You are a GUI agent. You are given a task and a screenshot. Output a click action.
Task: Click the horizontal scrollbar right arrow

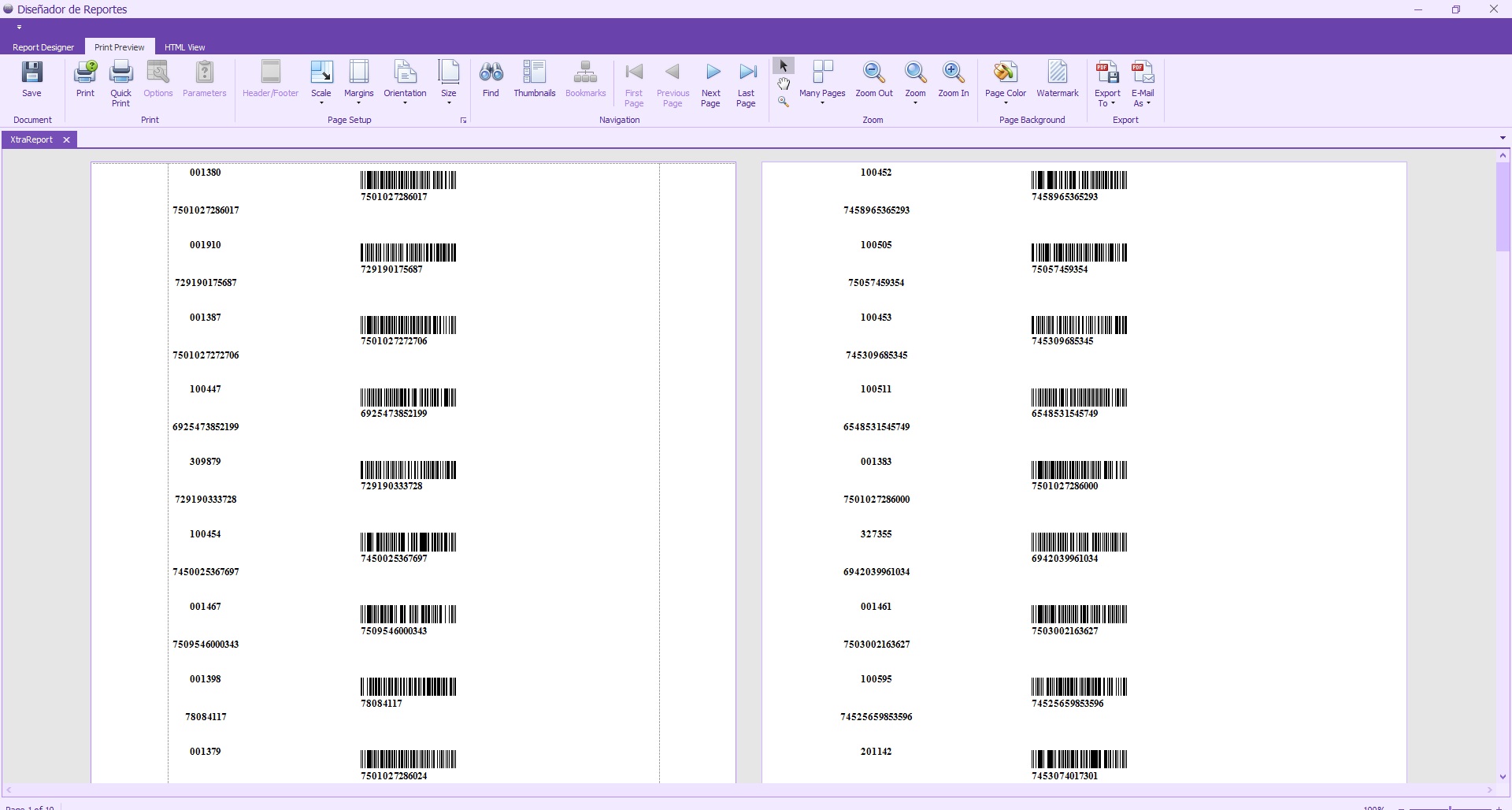click(1490, 790)
